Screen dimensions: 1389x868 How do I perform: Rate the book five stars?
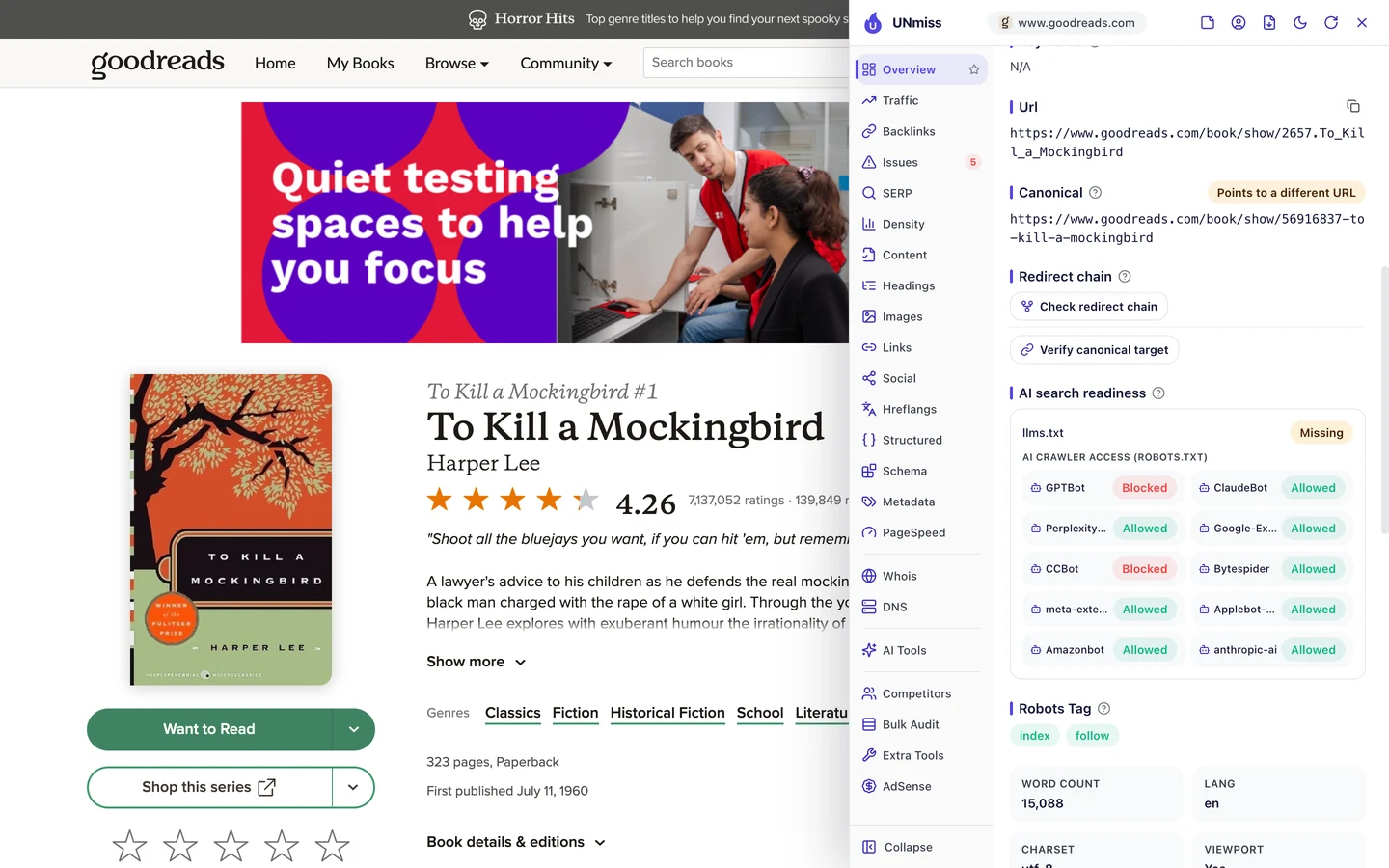tap(332, 846)
